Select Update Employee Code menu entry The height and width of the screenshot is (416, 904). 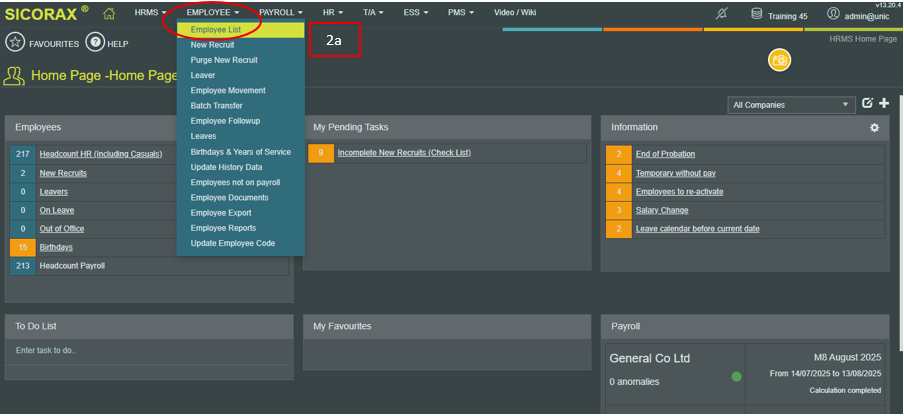pos(232,244)
